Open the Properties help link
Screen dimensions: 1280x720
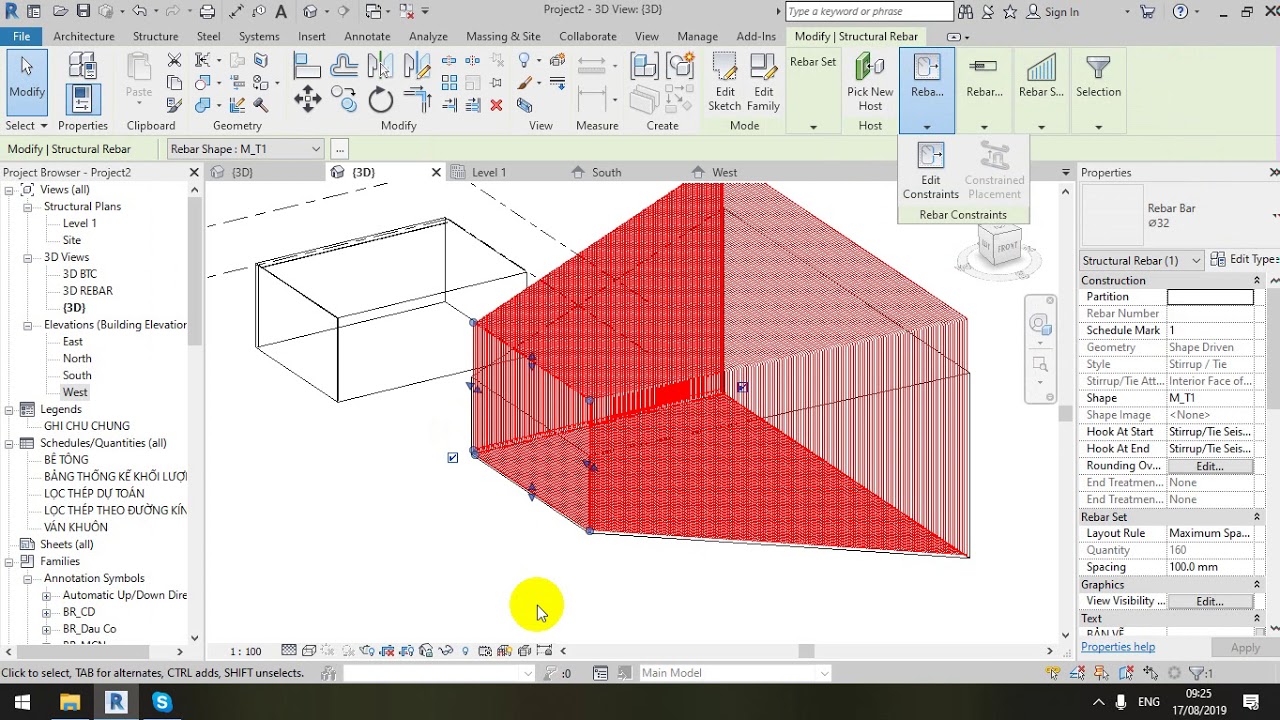(1118, 647)
